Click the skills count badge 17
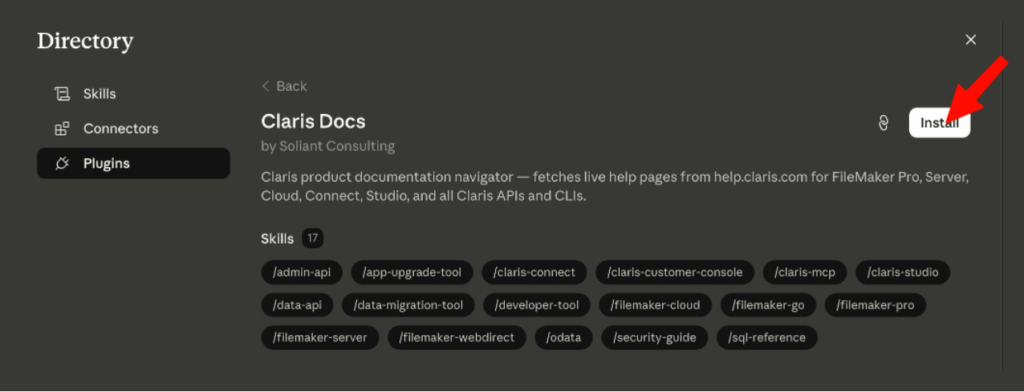 313,238
